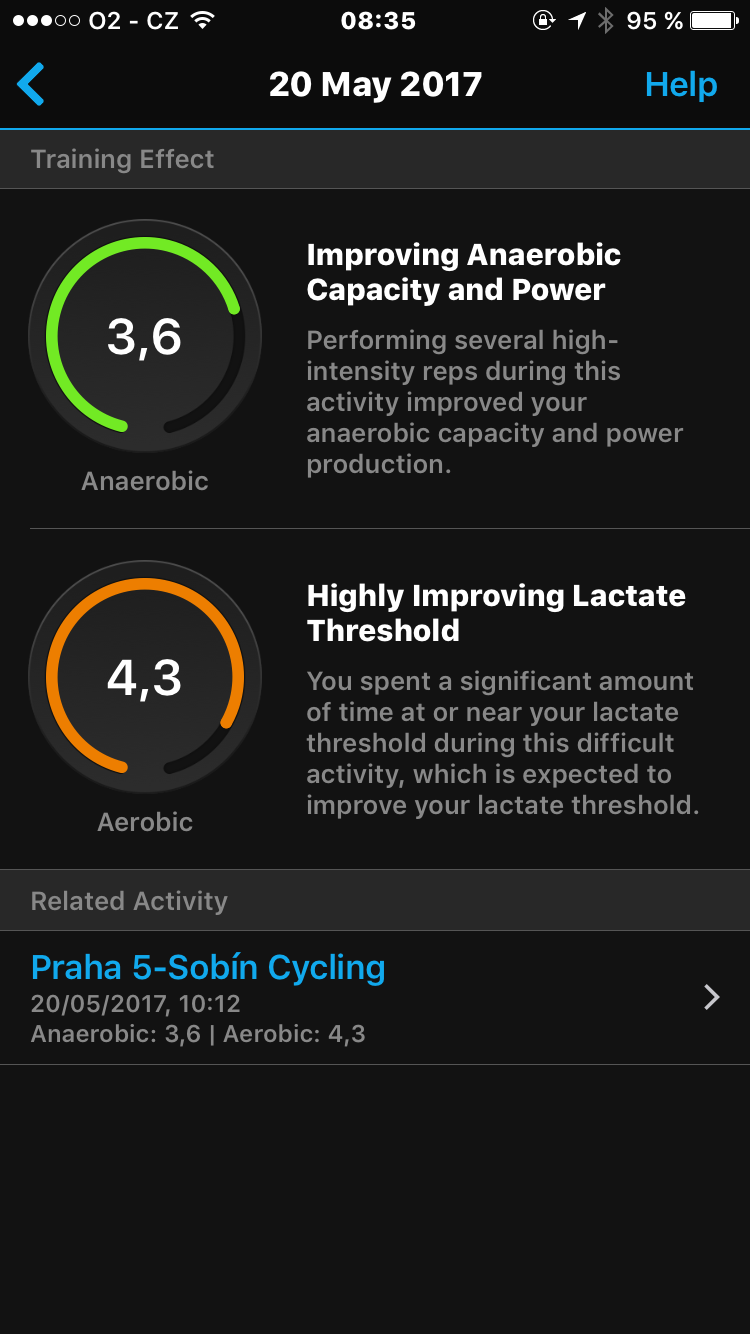Open the Help page
This screenshot has width=750, height=1334.
[680, 85]
